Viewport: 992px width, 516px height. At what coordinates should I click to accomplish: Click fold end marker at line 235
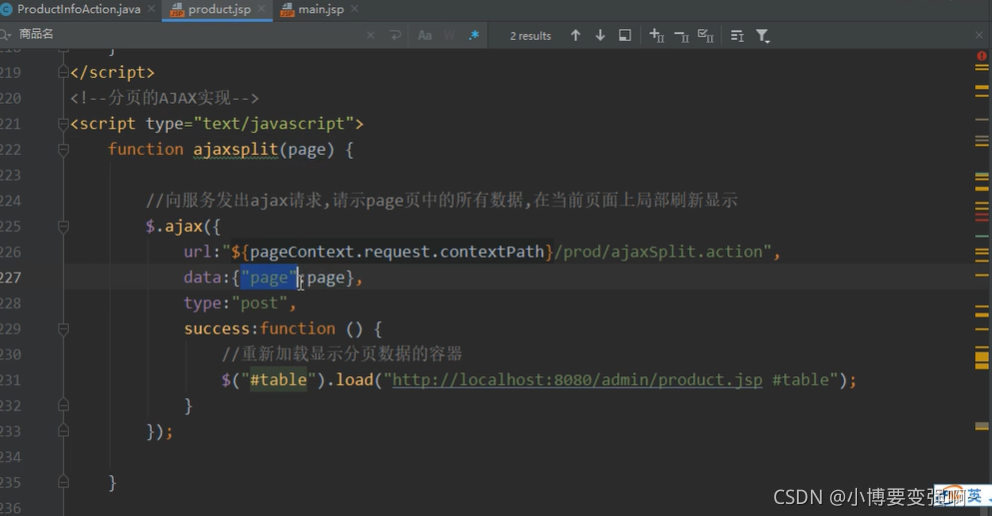(x=63, y=482)
